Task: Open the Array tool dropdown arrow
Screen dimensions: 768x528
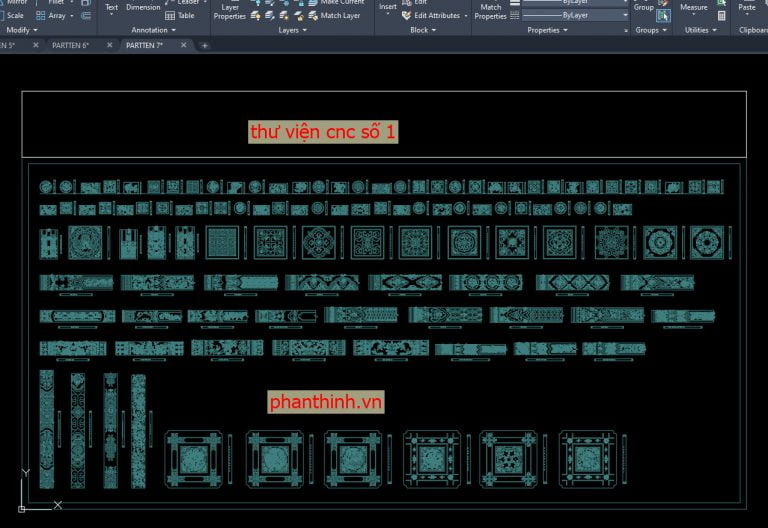Action: [72, 16]
